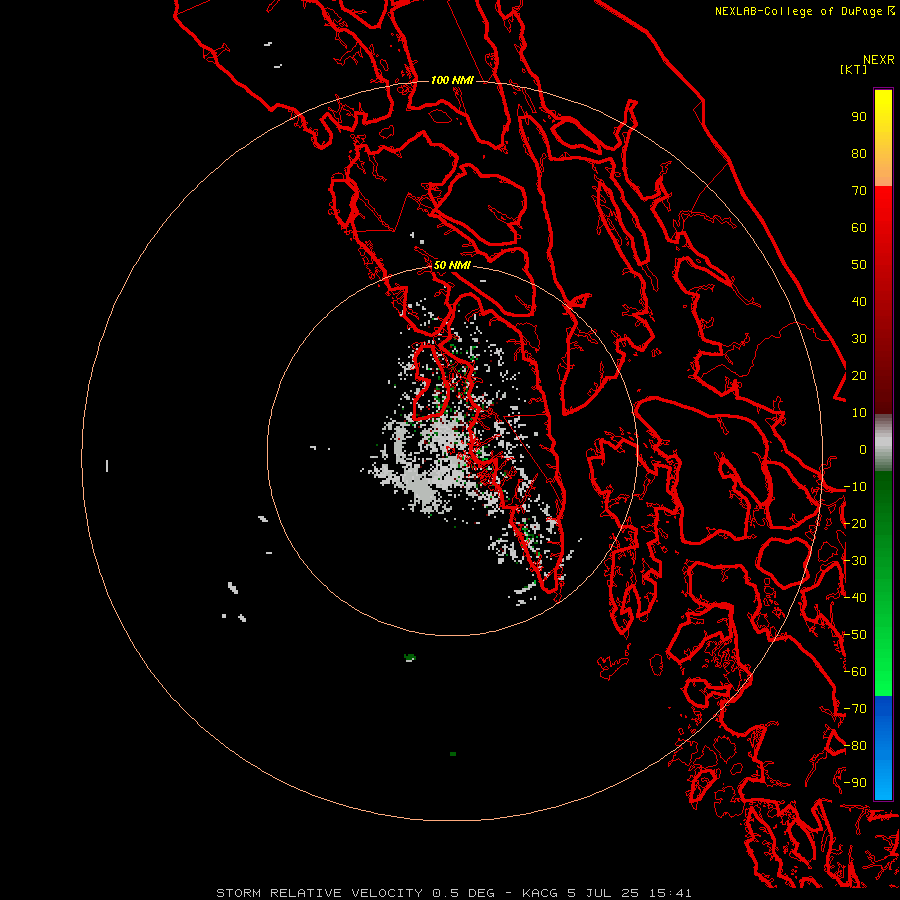Click the -80 value on the velocity scale
The height and width of the screenshot is (900, 900).
(x=855, y=746)
